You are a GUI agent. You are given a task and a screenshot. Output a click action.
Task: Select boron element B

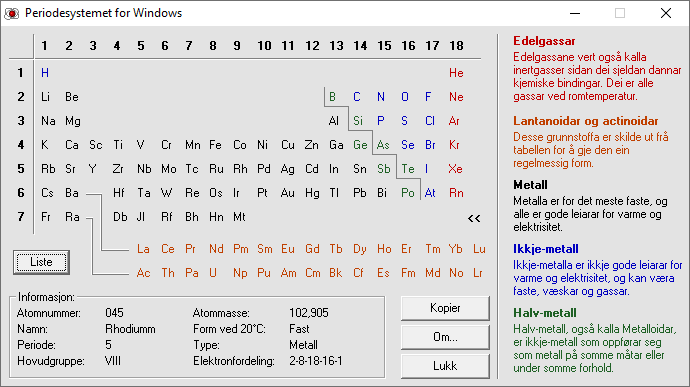[x=332, y=97]
